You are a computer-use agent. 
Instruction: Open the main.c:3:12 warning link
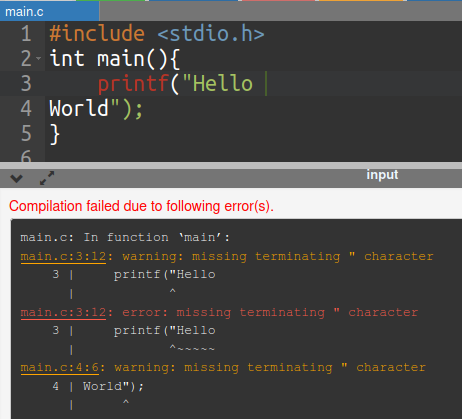click(63, 256)
